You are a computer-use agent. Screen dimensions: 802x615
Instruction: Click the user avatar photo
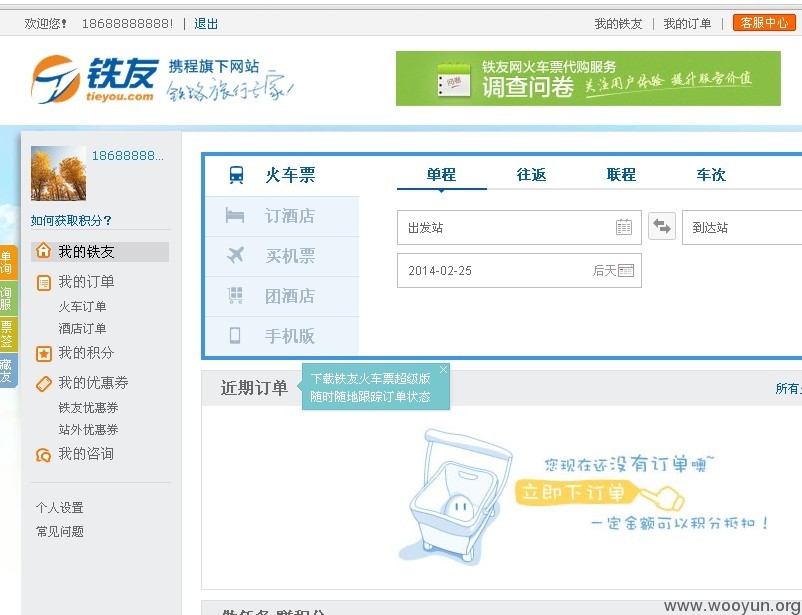tap(58, 173)
